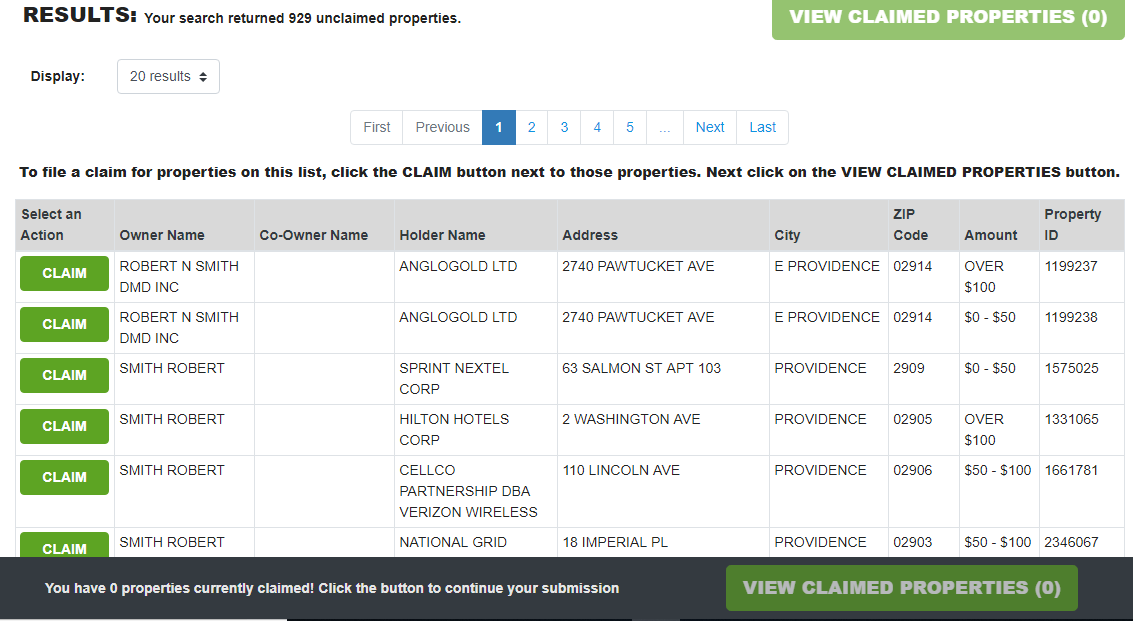
Task: Claim the SPRINT NEXTEL CORP property
Action: pos(64,375)
